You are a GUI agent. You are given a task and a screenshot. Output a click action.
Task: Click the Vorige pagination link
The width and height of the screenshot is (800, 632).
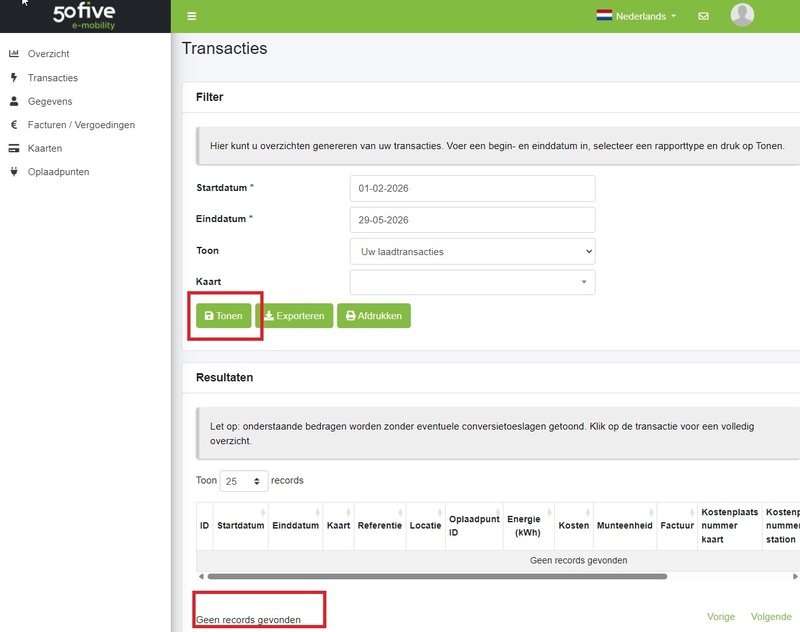point(721,617)
